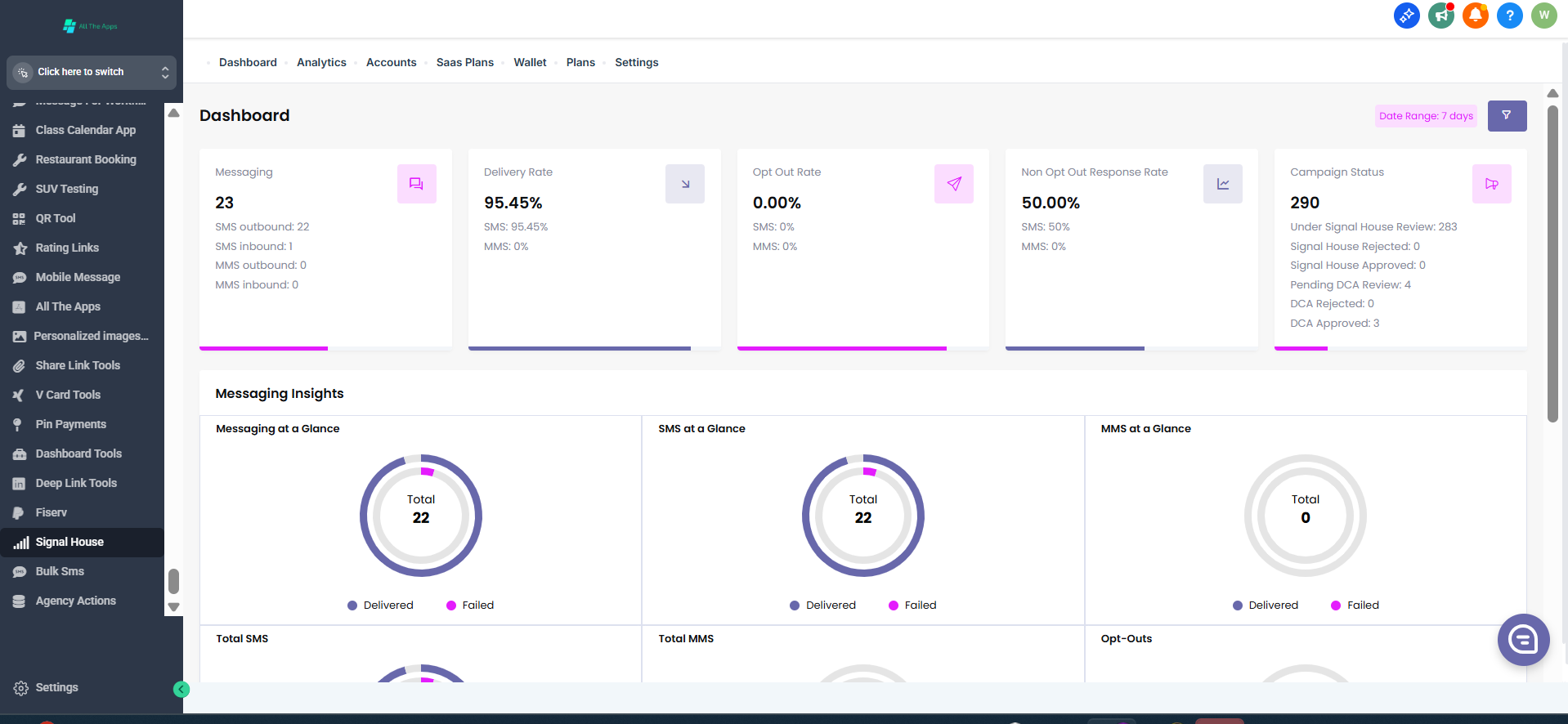Click the sidebar scroll down arrow
The width and height of the screenshot is (1568, 724).
pos(173,607)
